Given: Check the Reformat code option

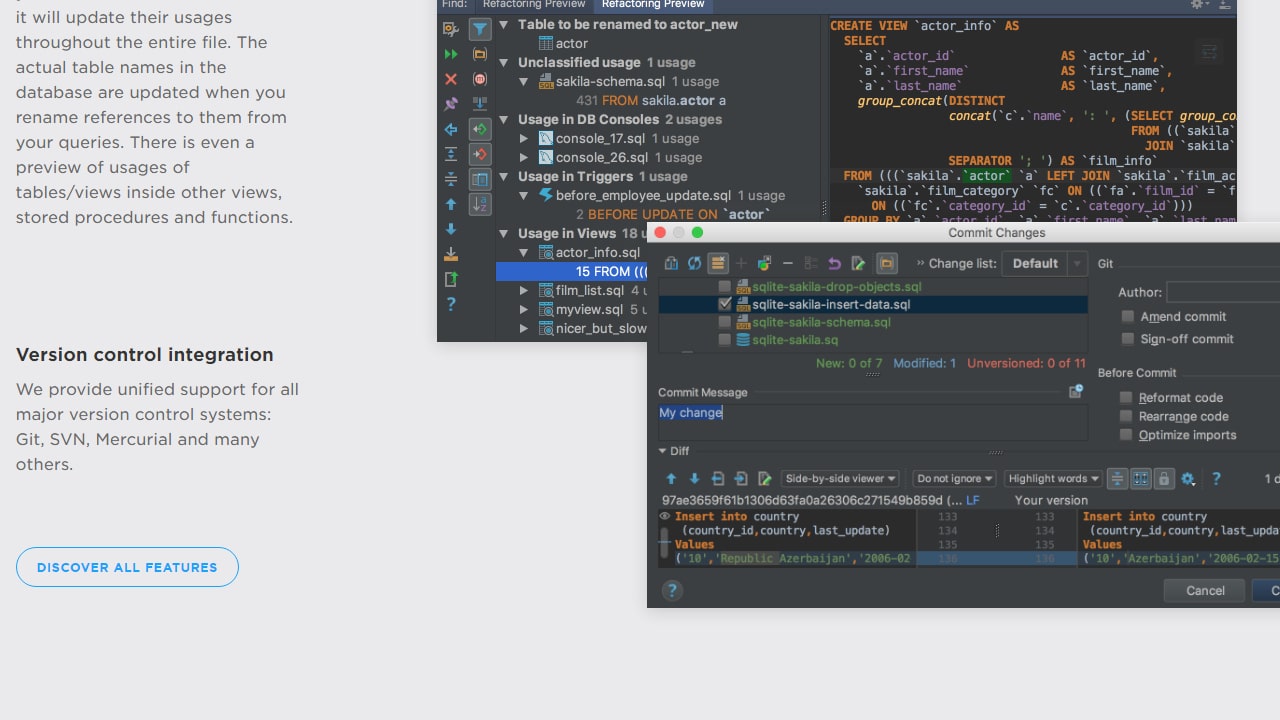Looking at the screenshot, I should pos(1126,397).
